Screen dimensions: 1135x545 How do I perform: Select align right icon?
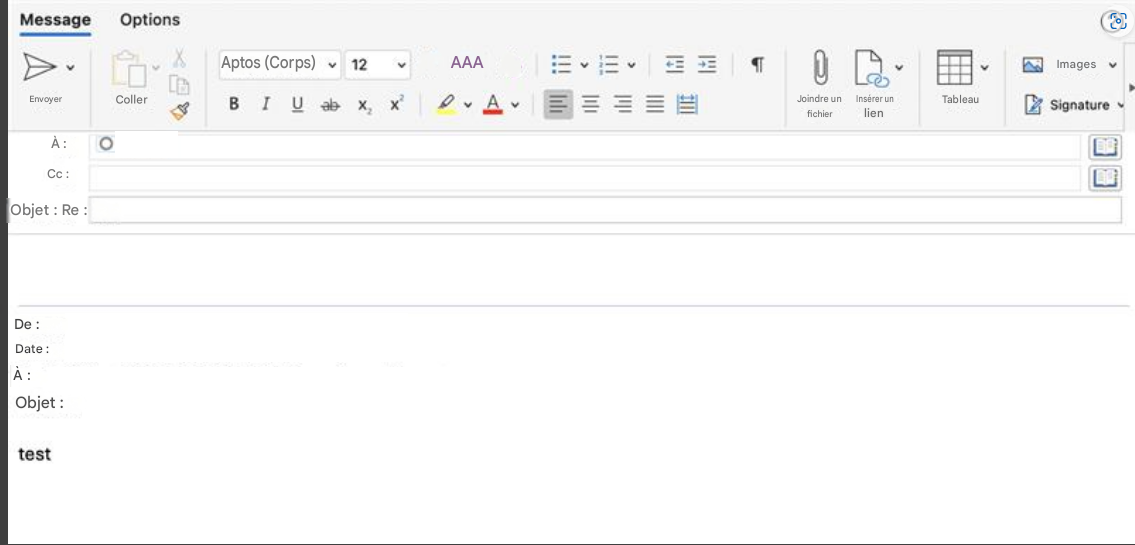coord(623,106)
